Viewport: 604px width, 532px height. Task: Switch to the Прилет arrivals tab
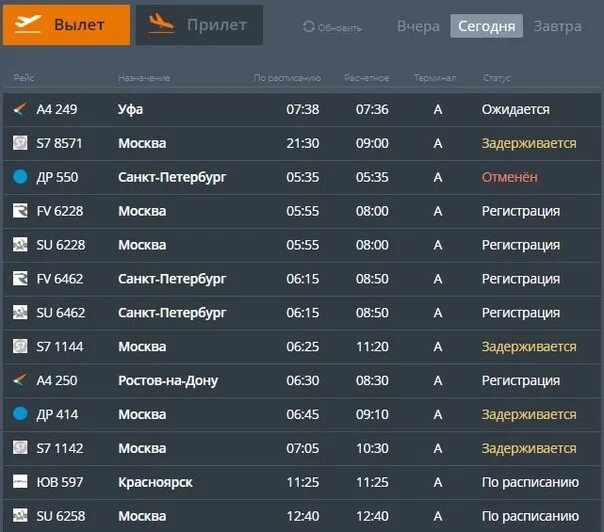199,25
